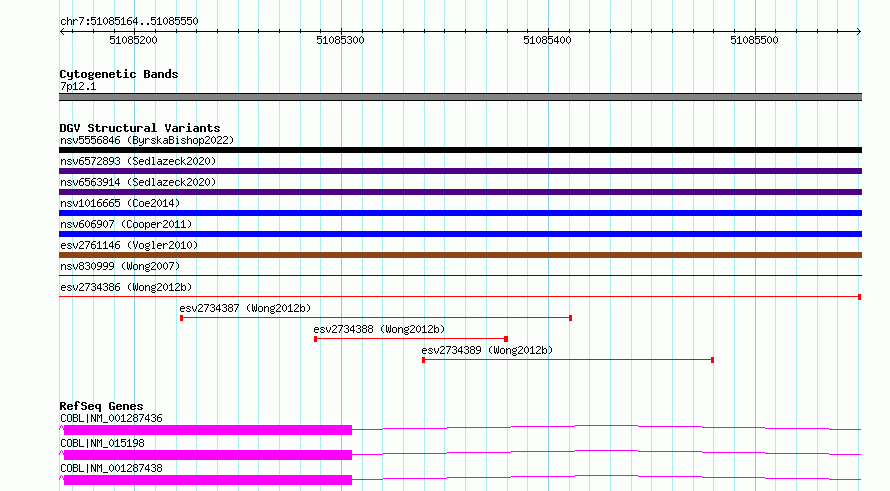Click the esv2734389 (Wong2012b) label
Viewport: 890px width, 491px height.
click(x=487, y=350)
